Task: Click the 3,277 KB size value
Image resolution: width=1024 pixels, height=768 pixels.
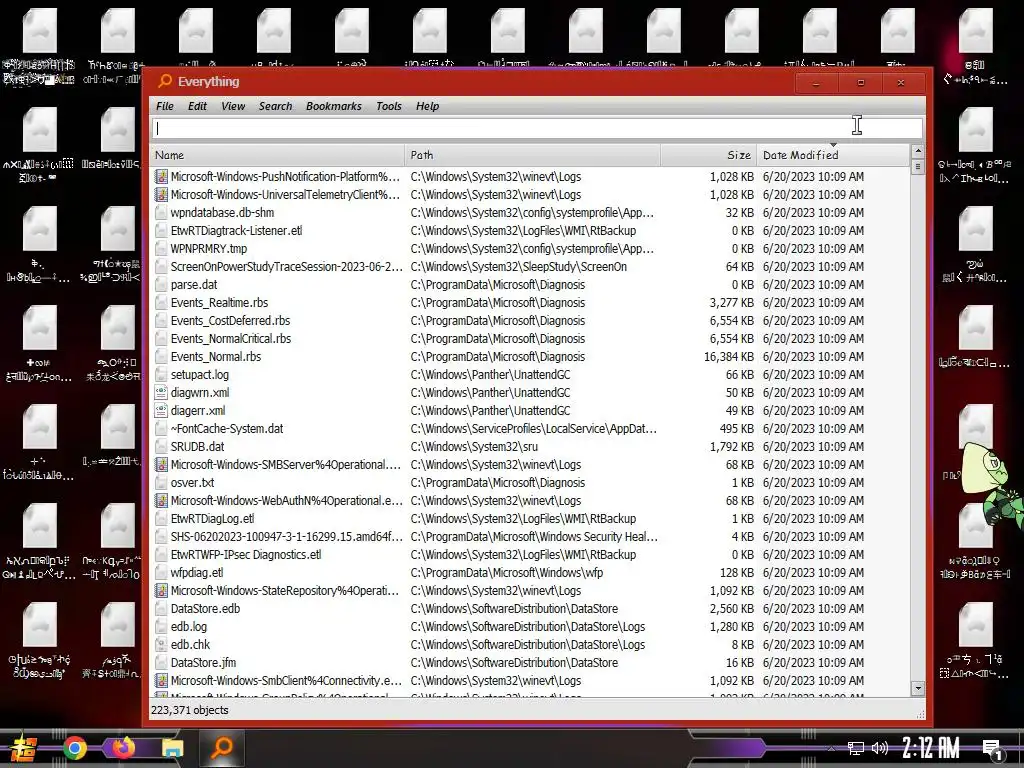Action: pyautogui.click(x=731, y=302)
